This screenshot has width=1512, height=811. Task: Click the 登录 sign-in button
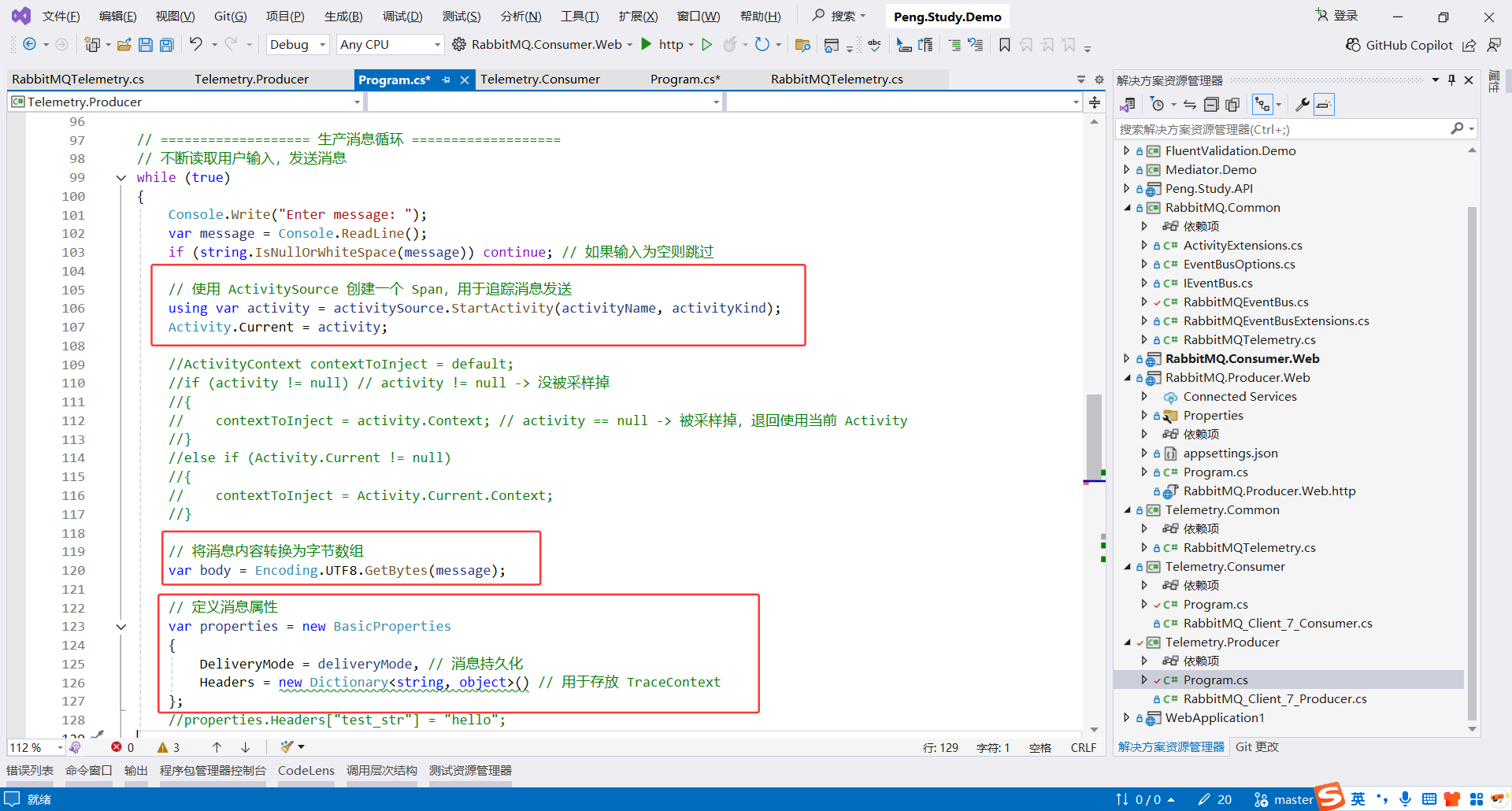pos(1337,16)
